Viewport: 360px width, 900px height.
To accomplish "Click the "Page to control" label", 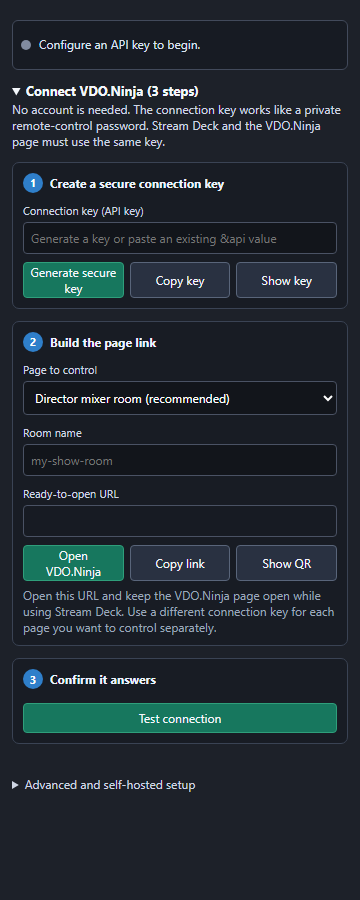I will tap(60, 370).
